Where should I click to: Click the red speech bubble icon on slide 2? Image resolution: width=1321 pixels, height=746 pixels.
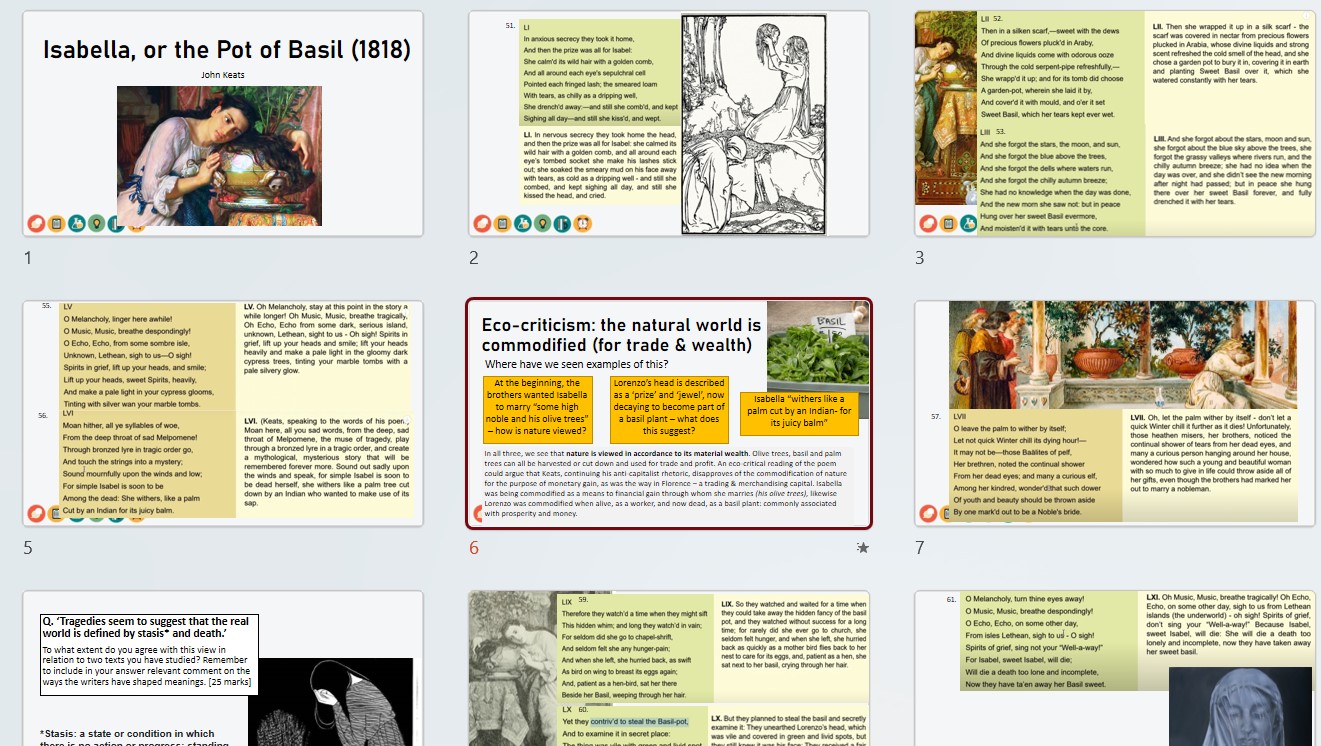coord(482,223)
